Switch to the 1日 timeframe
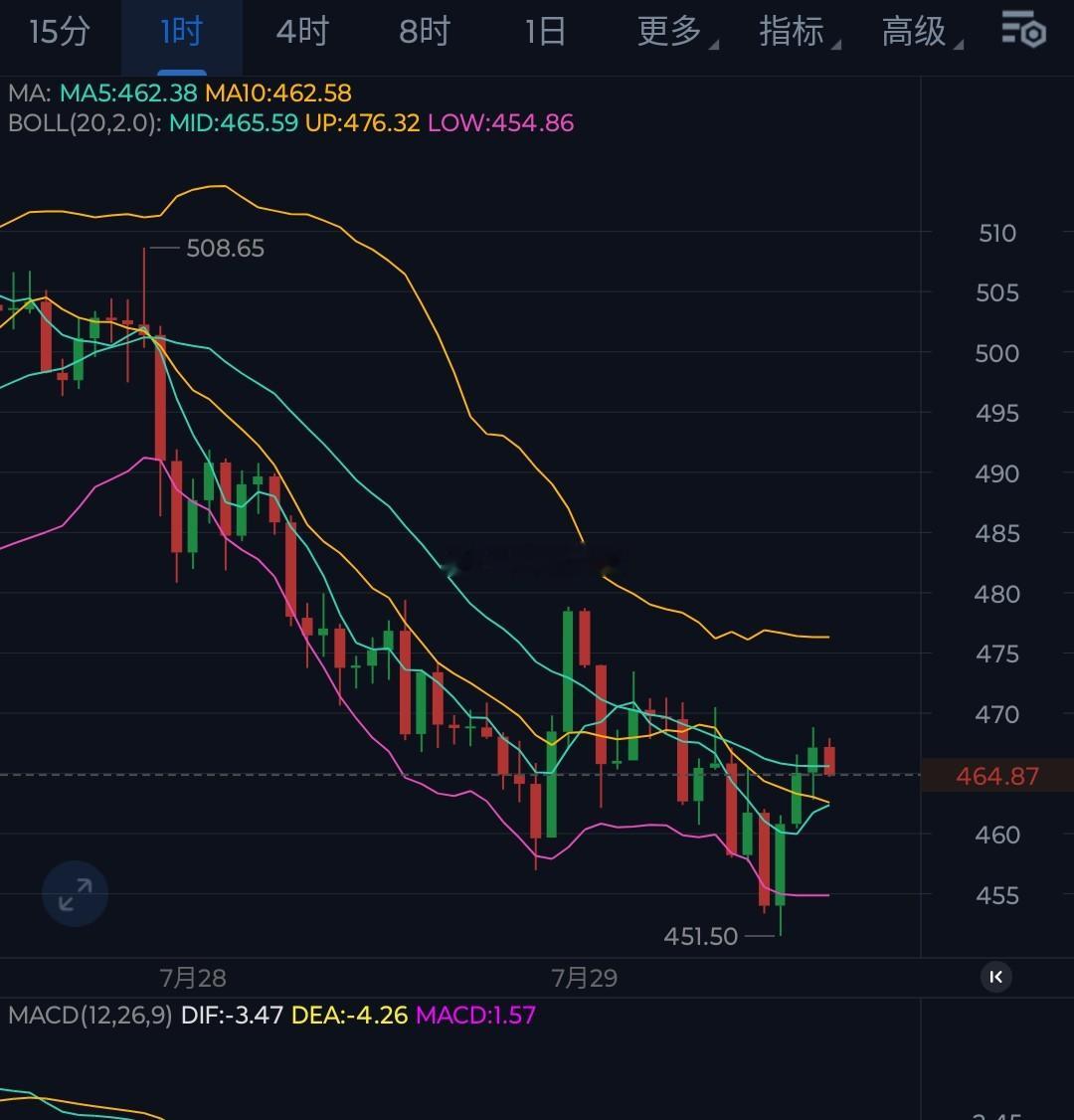The image size is (1074, 1120). tap(546, 32)
